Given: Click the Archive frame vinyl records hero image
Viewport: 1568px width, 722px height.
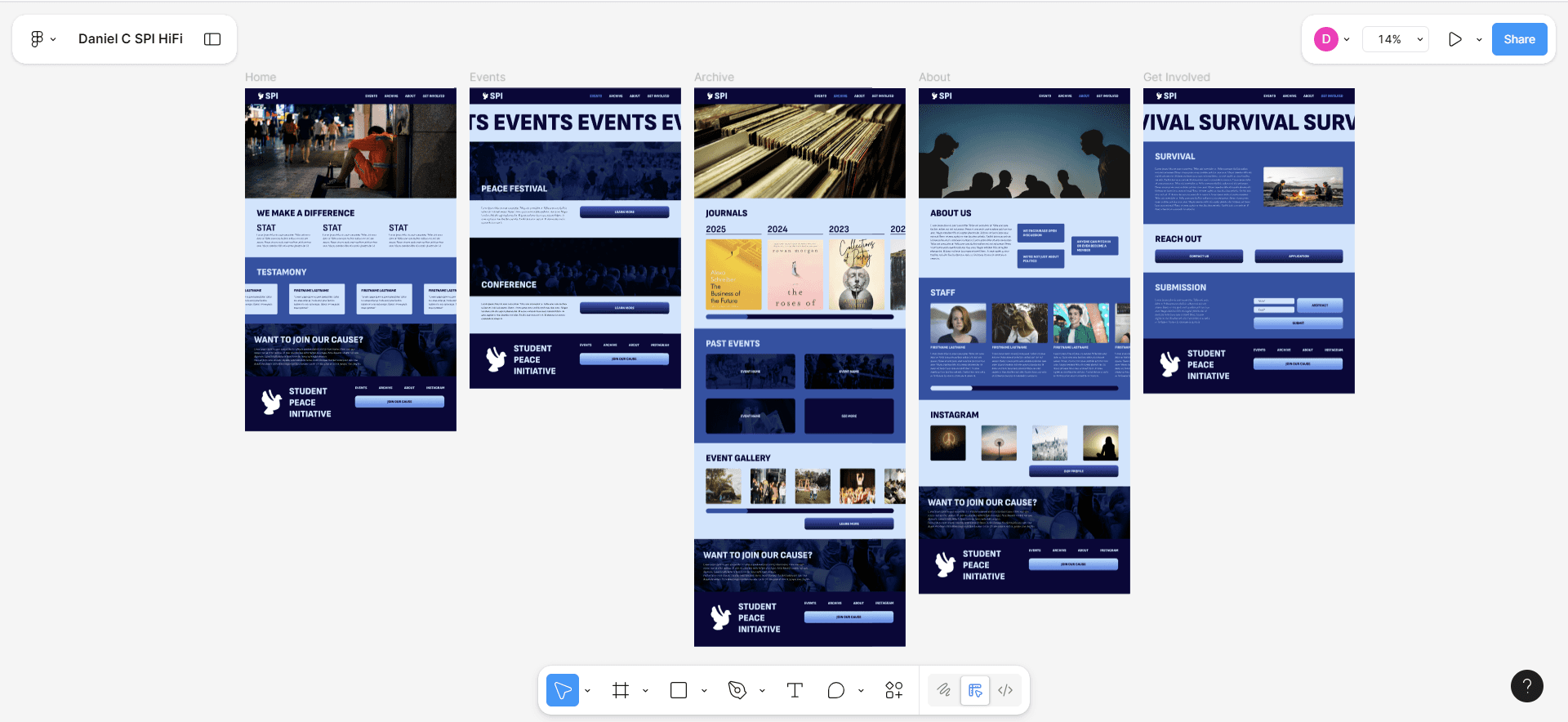Looking at the screenshot, I should coord(800,151).
